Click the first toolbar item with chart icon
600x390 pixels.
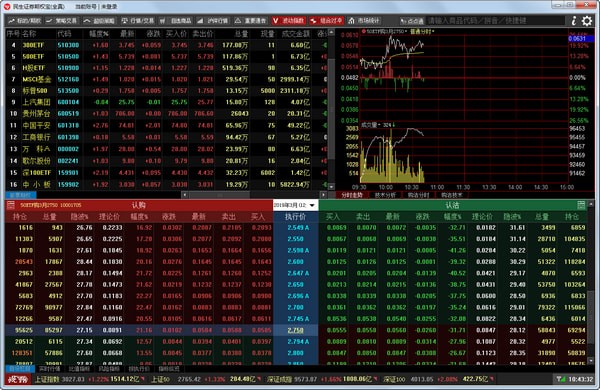tap(24, 21)
